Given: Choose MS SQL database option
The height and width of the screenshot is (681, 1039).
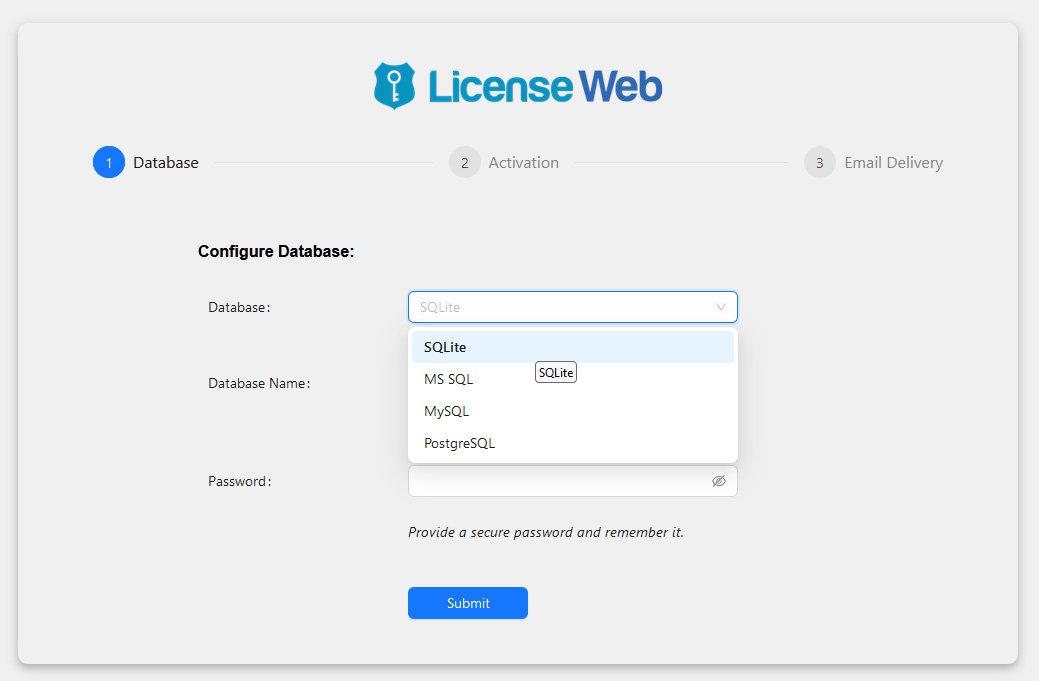Looking at the screenshot, I should coord(573,379).
